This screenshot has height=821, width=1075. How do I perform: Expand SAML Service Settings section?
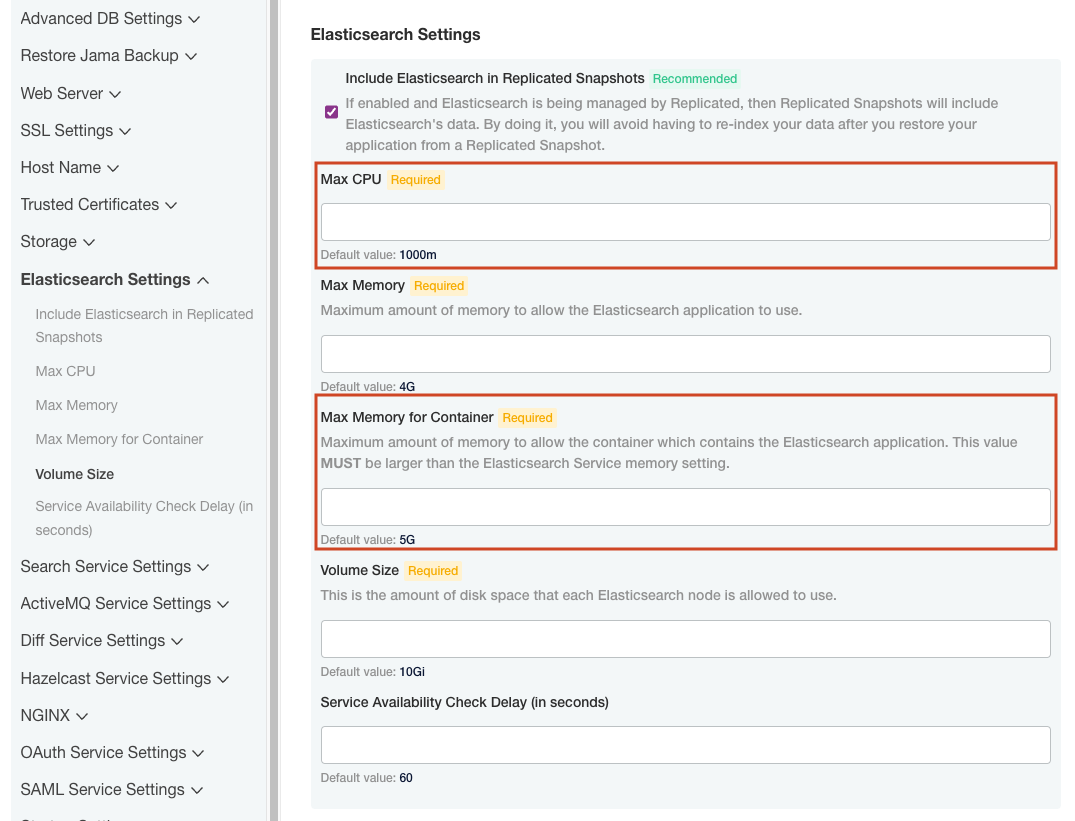pyautogui.click(x=112, y=789)
